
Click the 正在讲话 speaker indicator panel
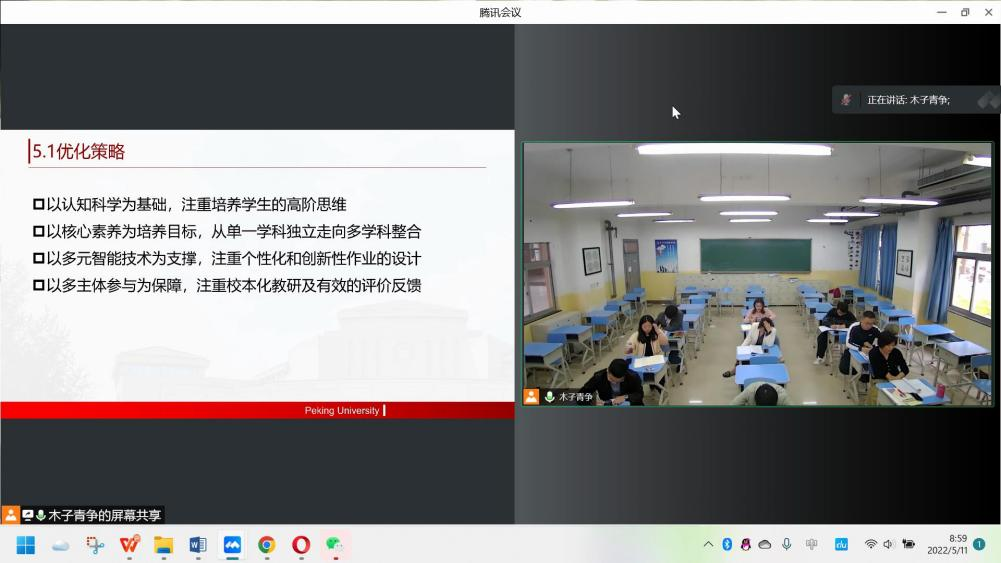912,100
